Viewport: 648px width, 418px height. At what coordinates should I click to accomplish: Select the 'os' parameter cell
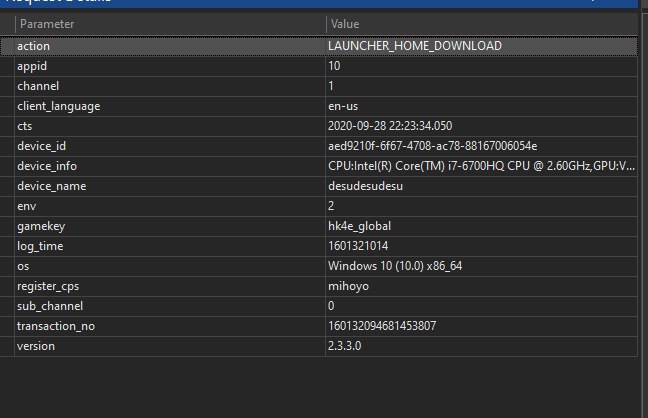click(x=170, y=266)
